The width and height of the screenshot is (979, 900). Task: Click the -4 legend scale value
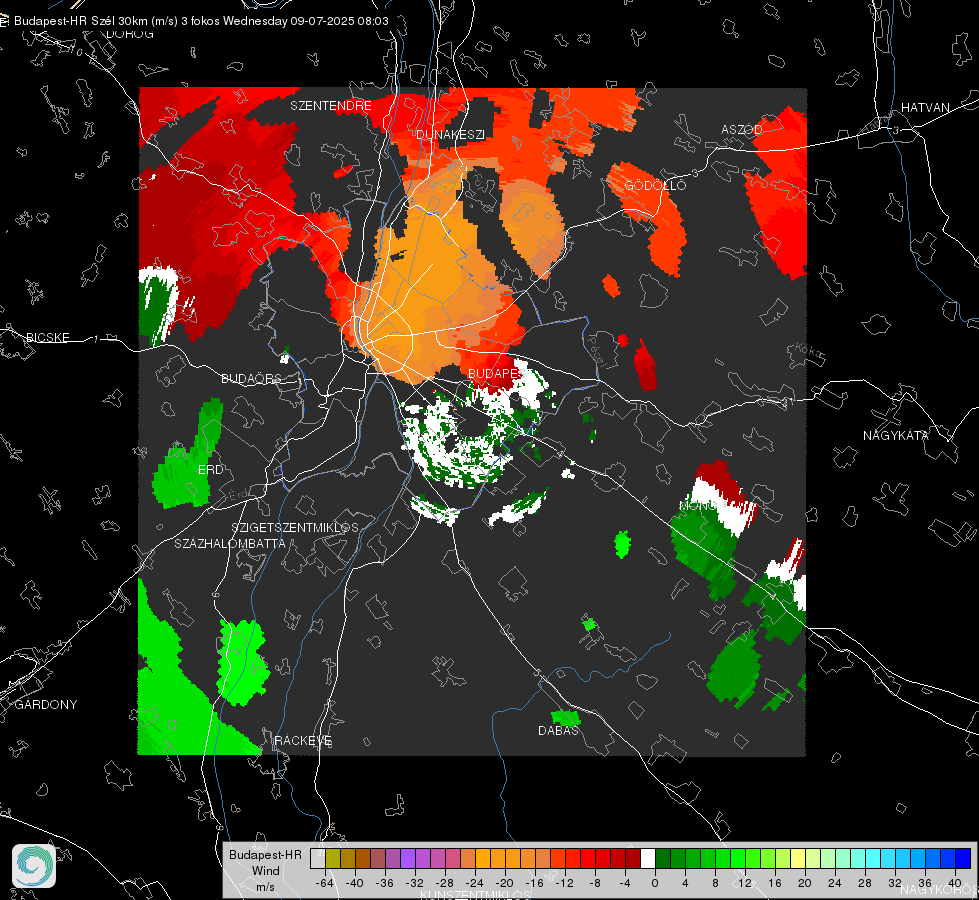(624, 883)
